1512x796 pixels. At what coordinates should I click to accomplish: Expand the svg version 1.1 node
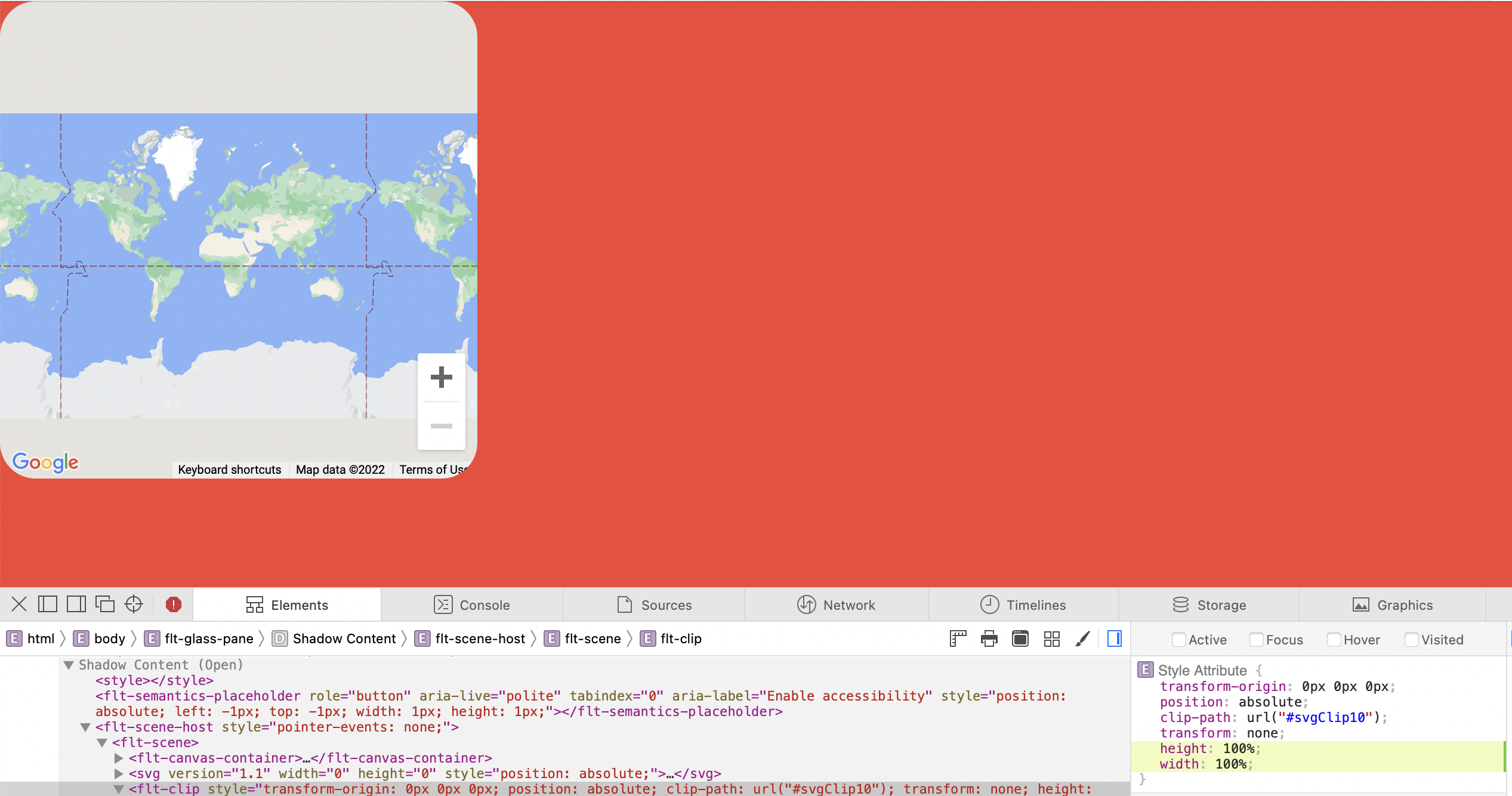pyautogui.click(x=118, y=773)
